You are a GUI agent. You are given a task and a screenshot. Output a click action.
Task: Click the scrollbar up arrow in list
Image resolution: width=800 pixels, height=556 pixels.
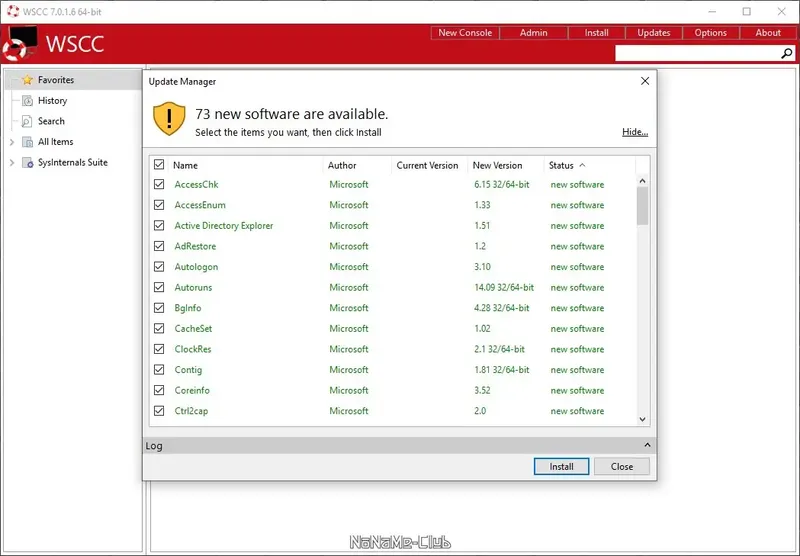point(642,181)
